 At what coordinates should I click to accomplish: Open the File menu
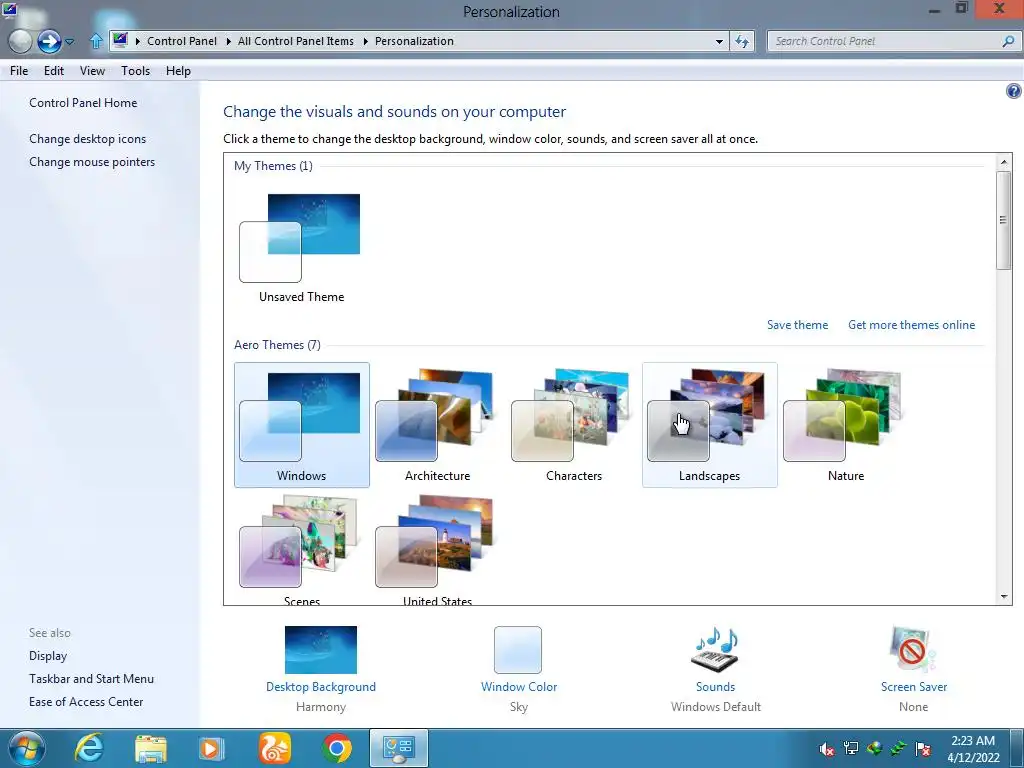pyautogui.click(x=19, y=71)
